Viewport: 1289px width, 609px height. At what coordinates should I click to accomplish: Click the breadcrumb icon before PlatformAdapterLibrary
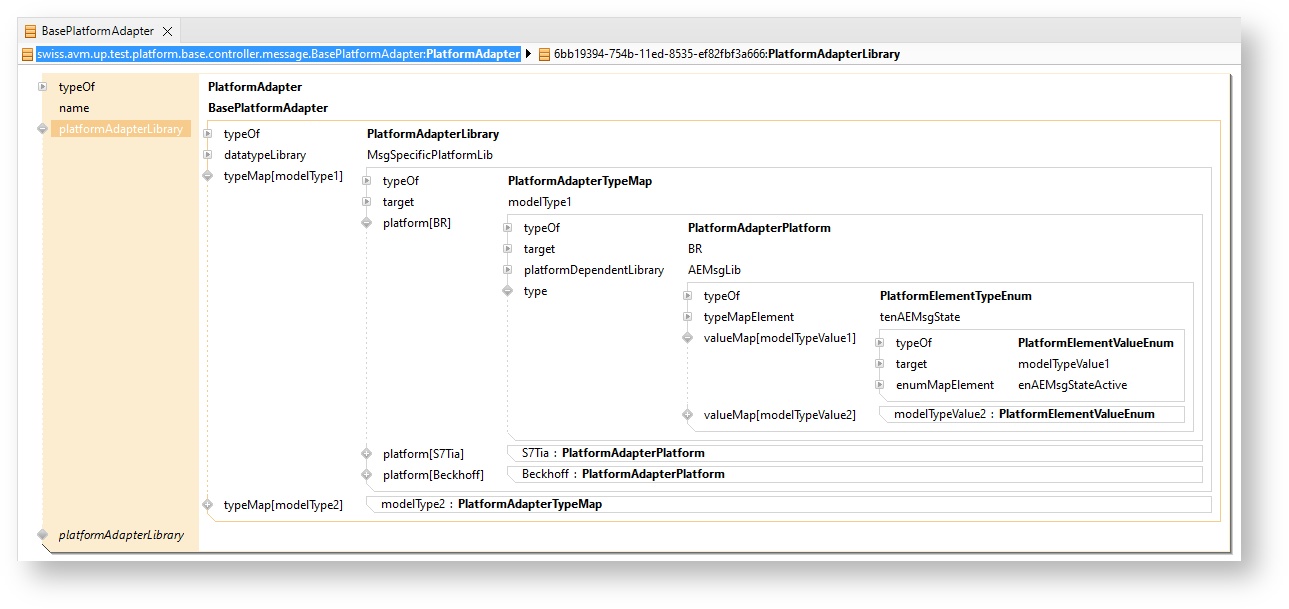coord(544,54)
